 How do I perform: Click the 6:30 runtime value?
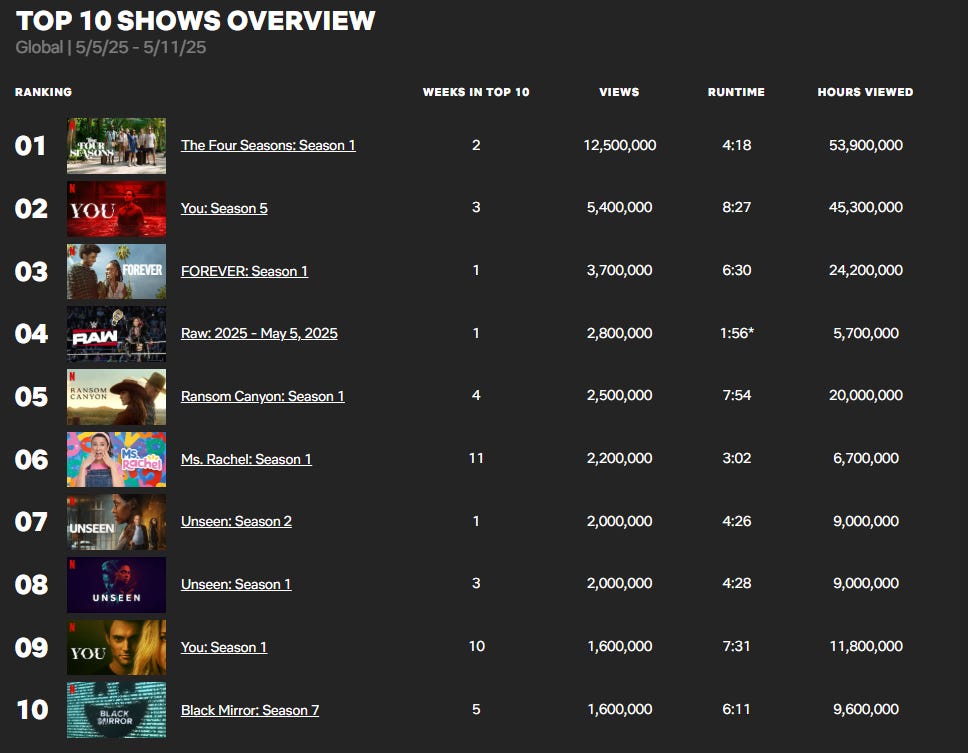pos(736,270)
